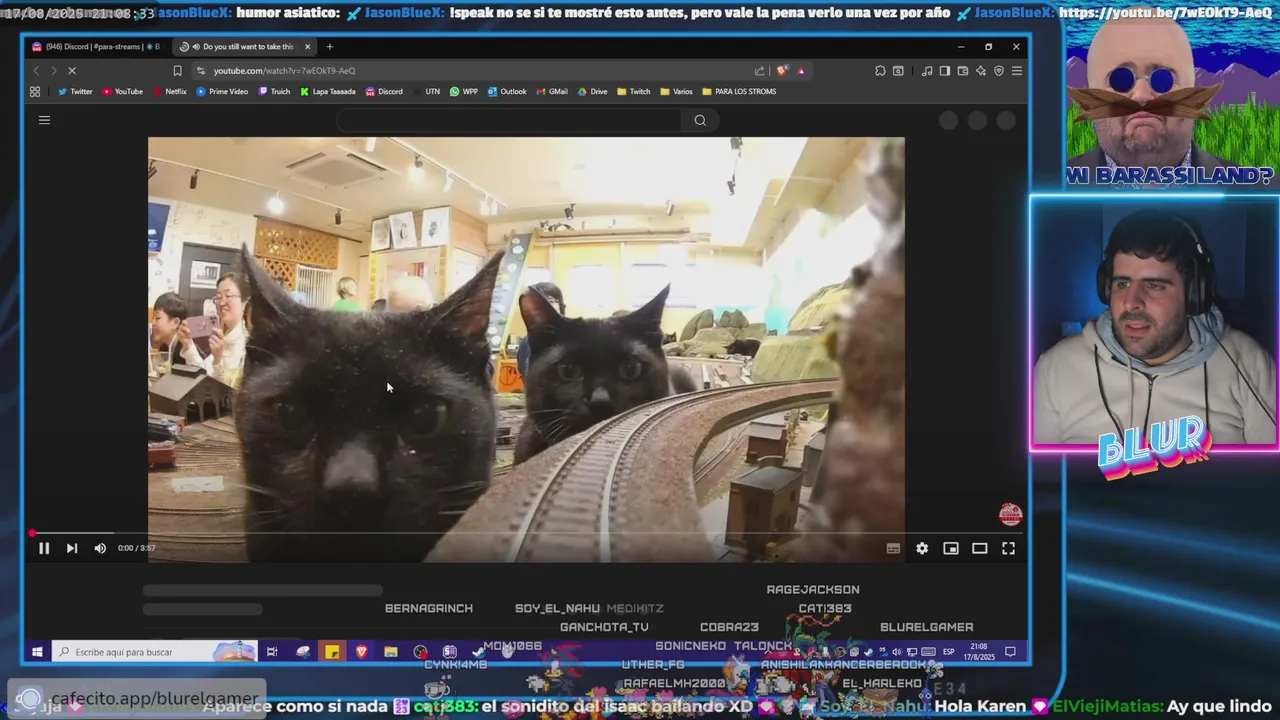Screen dimensions: 1280x720
Task: Open the music note playlist icon
Action: [x=927, y=71]
